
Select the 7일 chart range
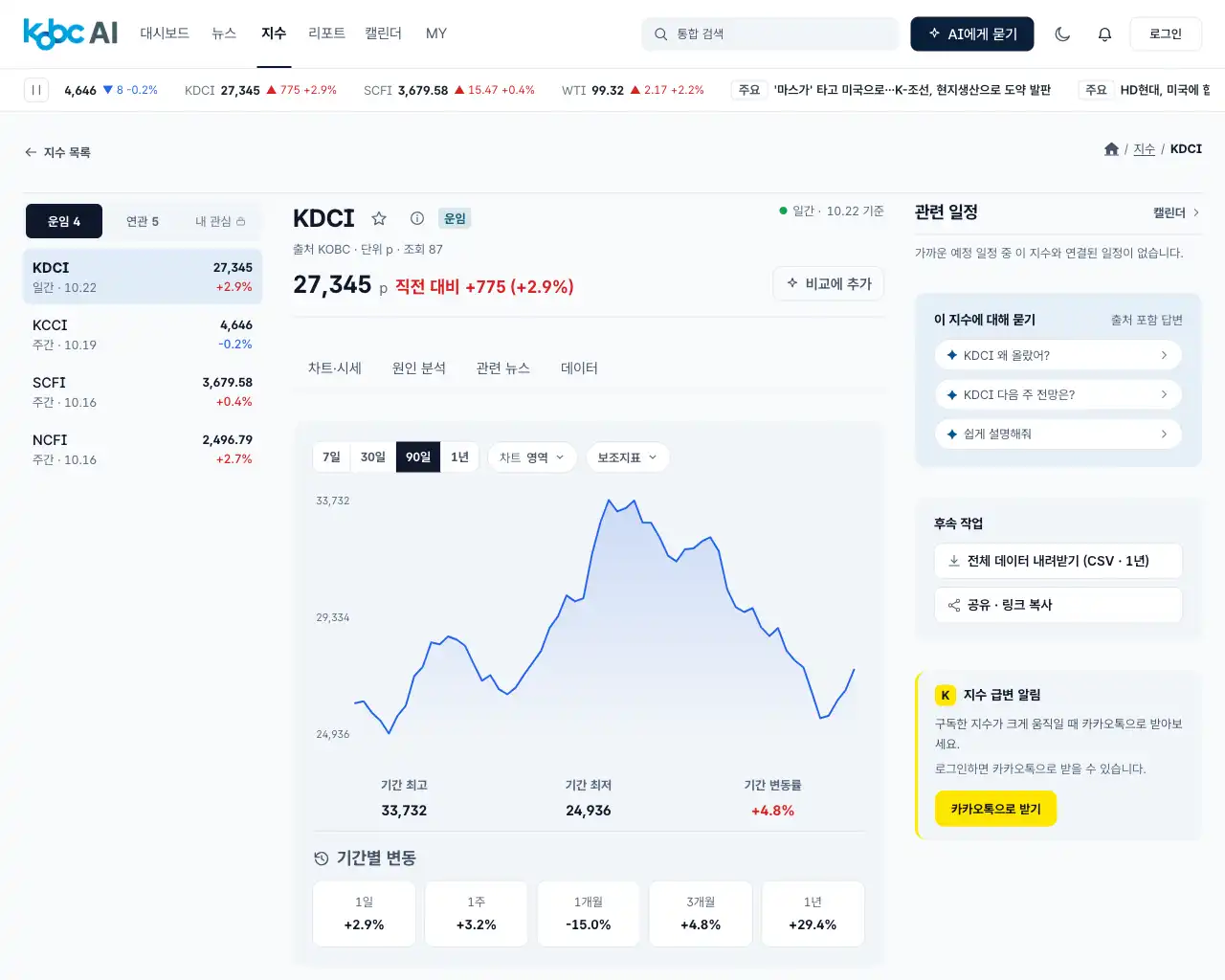(332, 457)
